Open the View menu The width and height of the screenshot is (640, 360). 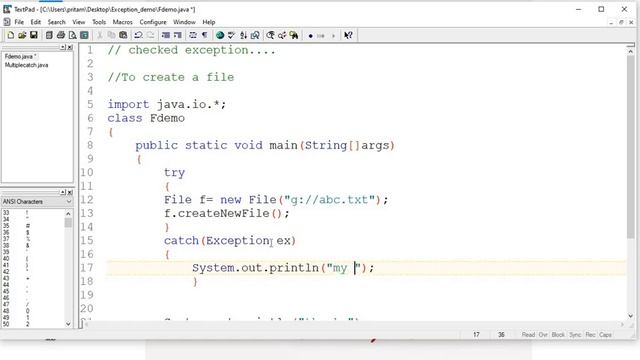[79, 22]
